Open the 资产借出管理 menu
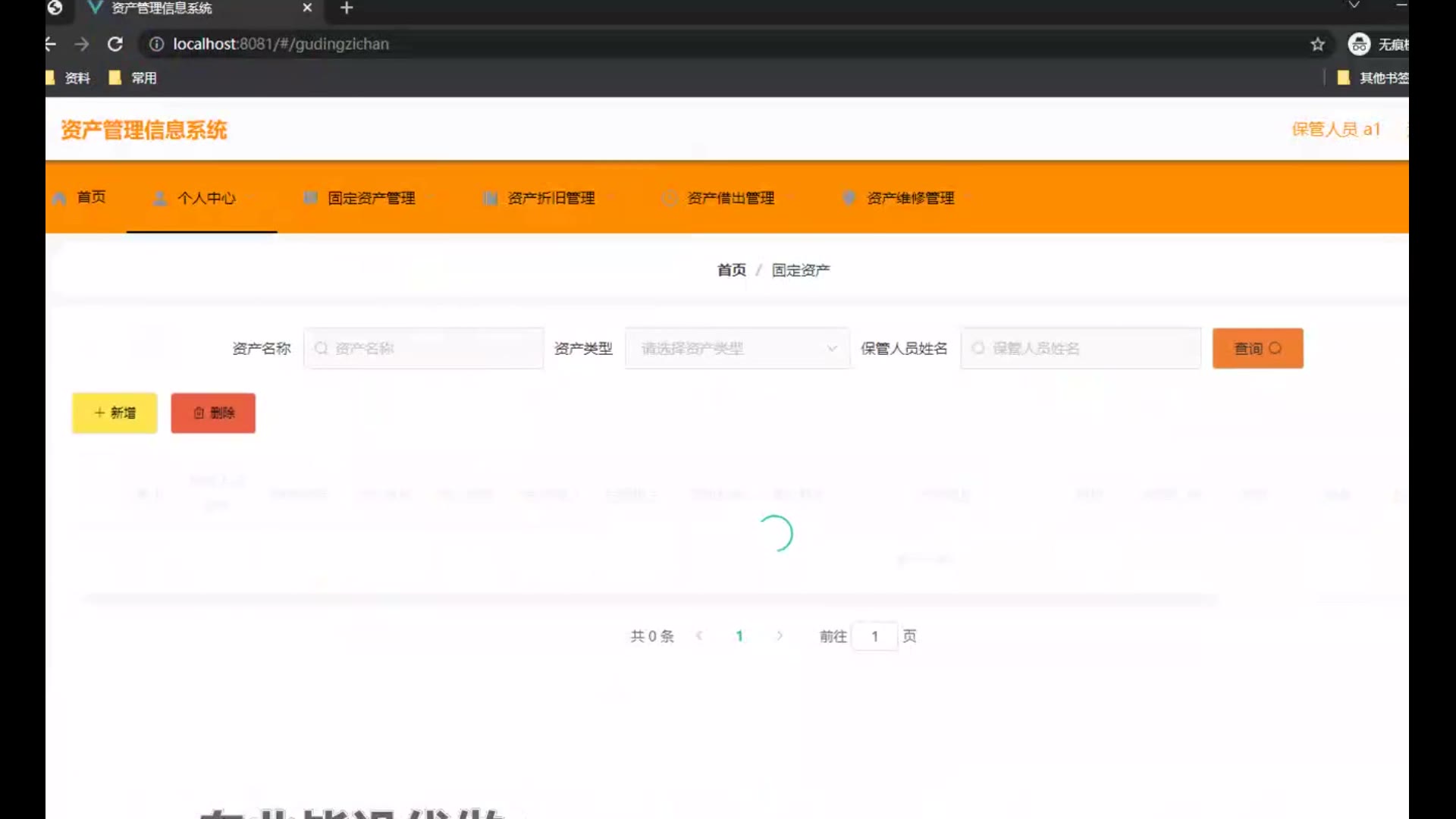The image size is (1456, 819). click(730, 198)
